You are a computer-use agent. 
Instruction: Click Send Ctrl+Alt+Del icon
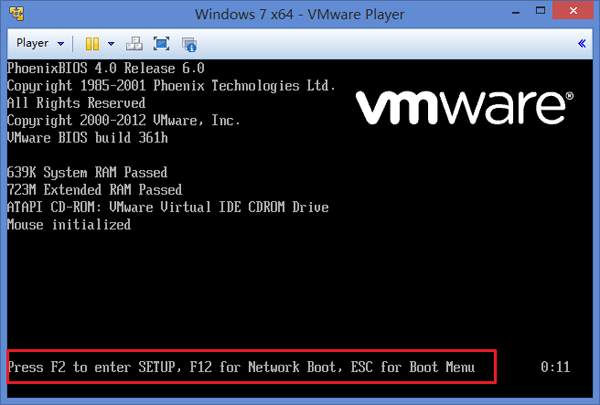click(134, 44)
